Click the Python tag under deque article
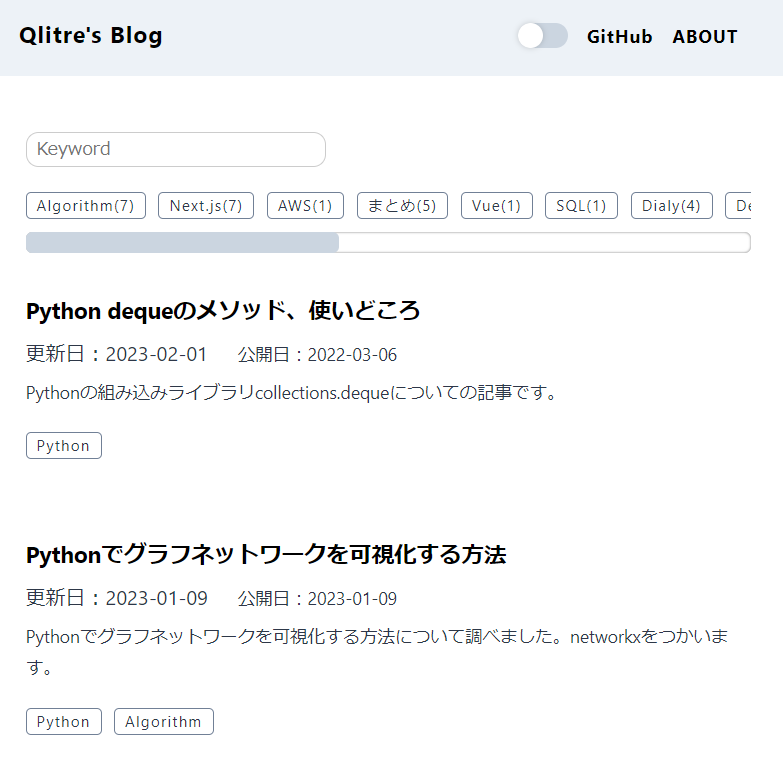The image size is (783, 771). point(63,445)
